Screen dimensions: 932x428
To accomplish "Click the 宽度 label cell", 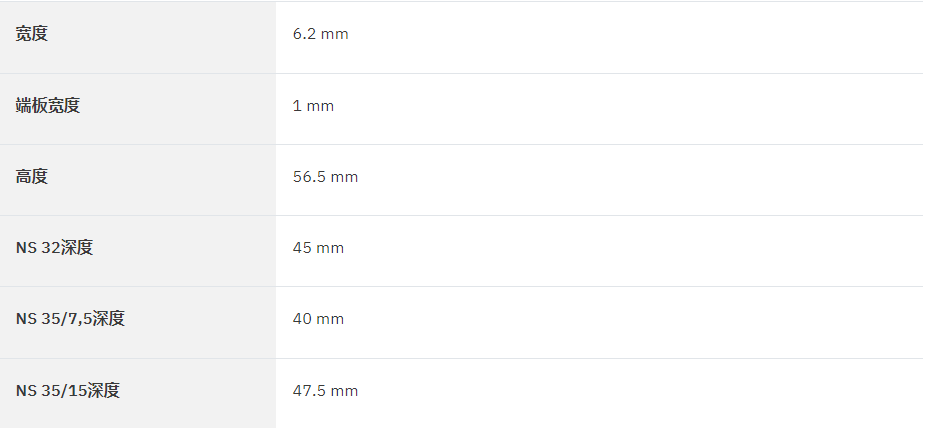I will tap(138, 37).
